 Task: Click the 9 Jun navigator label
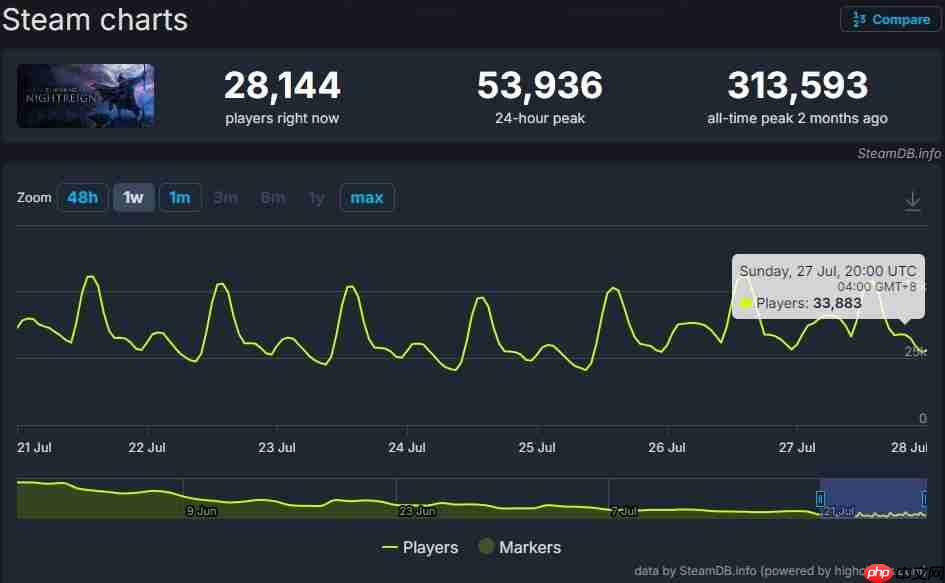coord(201,511)
